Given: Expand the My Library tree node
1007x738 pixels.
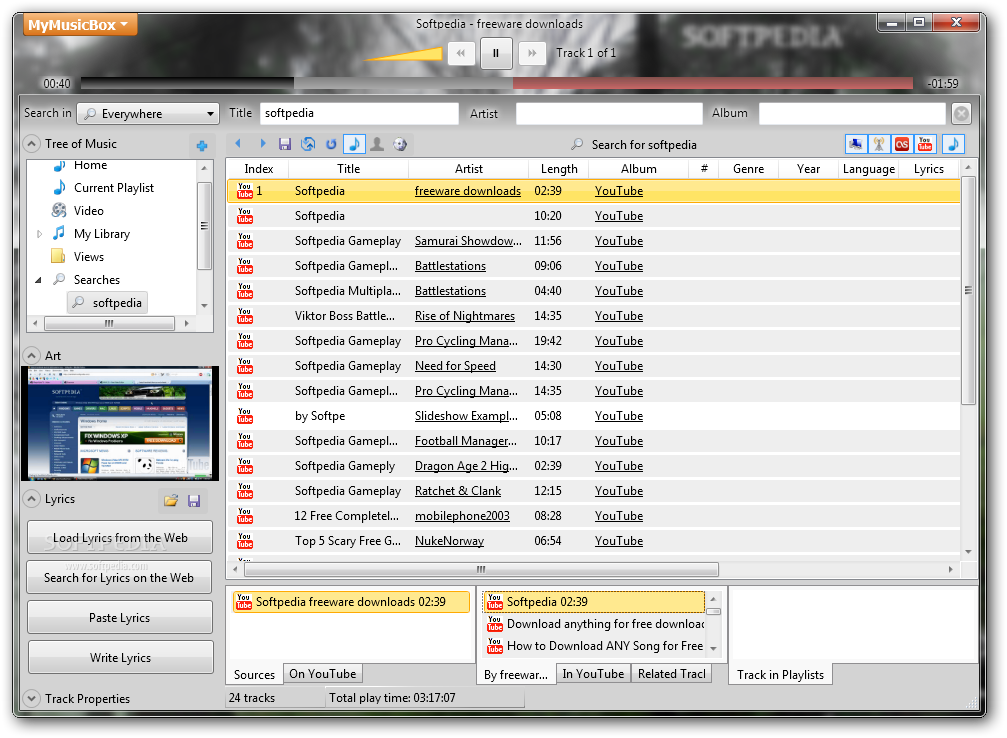Looking at the screenshot, I should pos(39,234).
